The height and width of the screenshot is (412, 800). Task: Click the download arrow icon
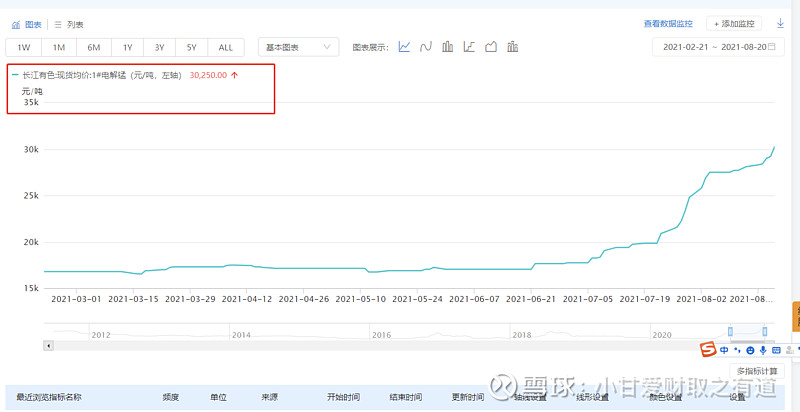pyautogui.click(x=780, y=23)
